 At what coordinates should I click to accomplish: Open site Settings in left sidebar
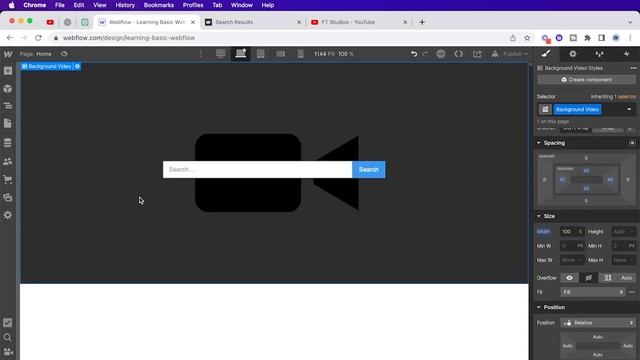click(x=8, y=215)
